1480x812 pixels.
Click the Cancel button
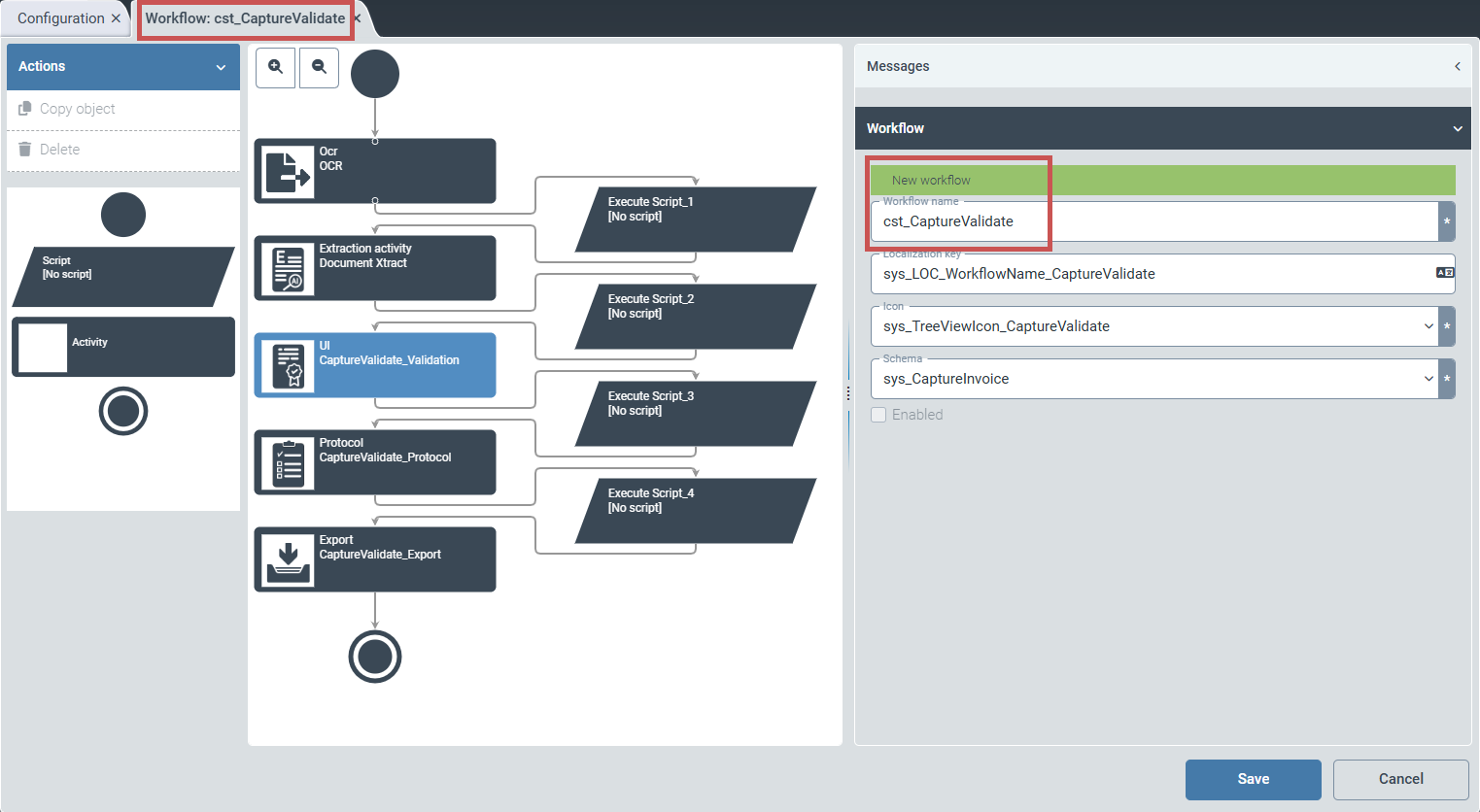pos(1400,779)
